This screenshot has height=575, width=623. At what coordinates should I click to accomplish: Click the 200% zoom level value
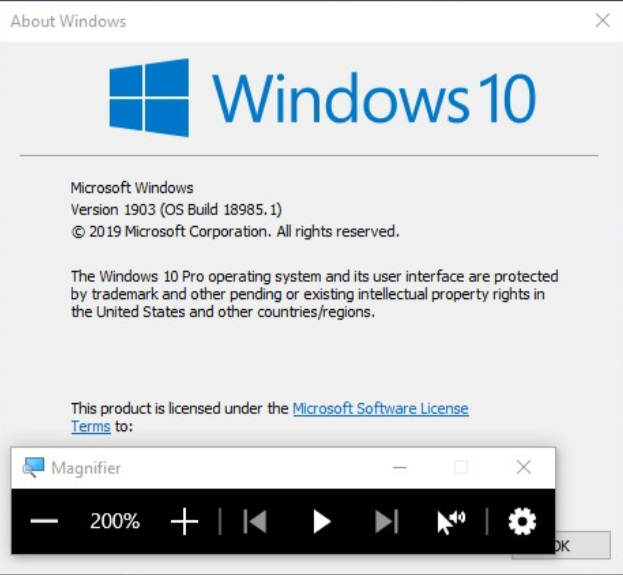click(x=115, y=521)
